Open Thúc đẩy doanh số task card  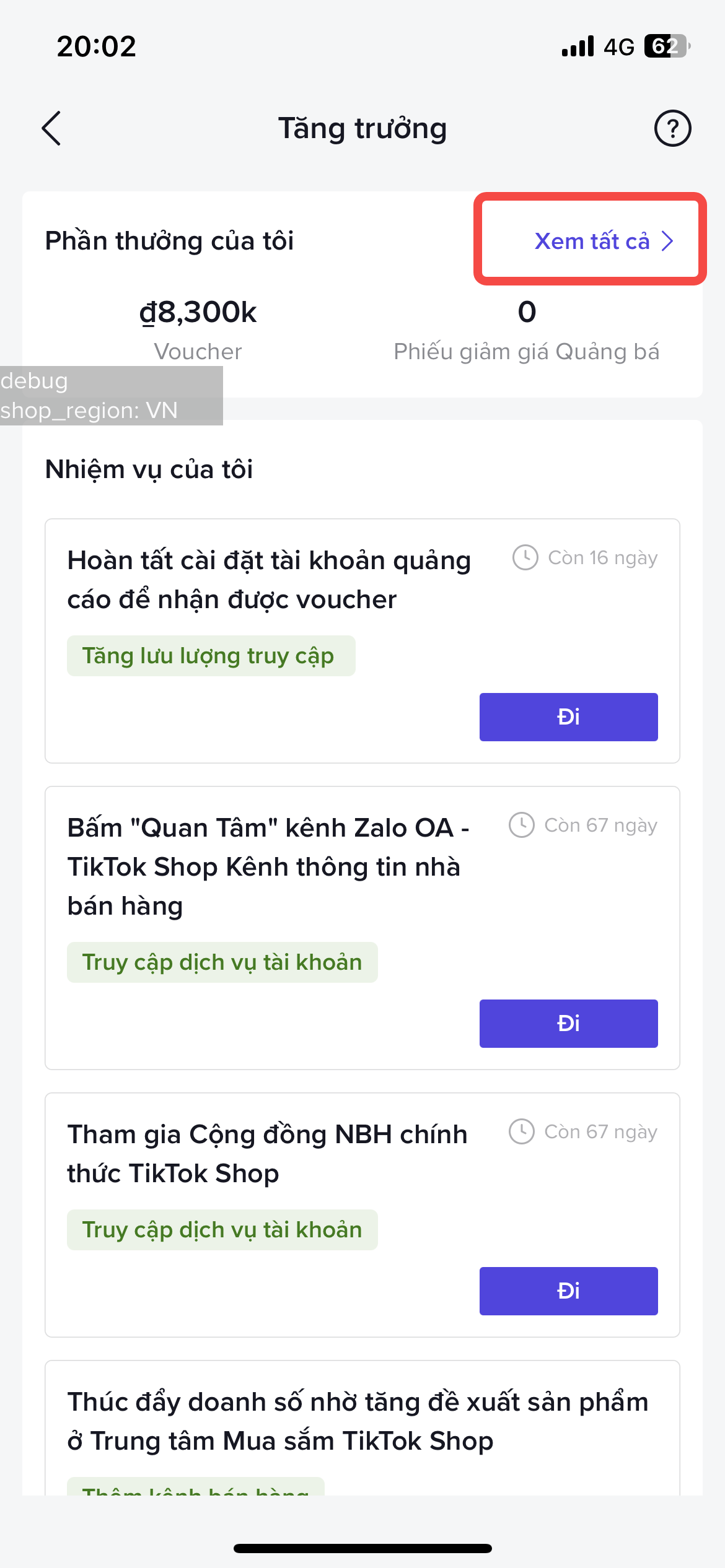(358, 1421)
